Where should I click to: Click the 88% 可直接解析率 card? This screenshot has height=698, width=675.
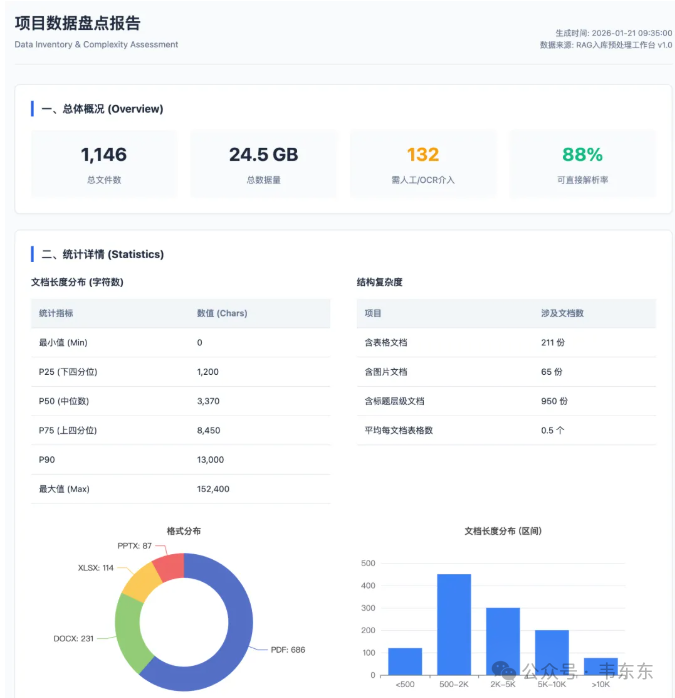(582, 164)
